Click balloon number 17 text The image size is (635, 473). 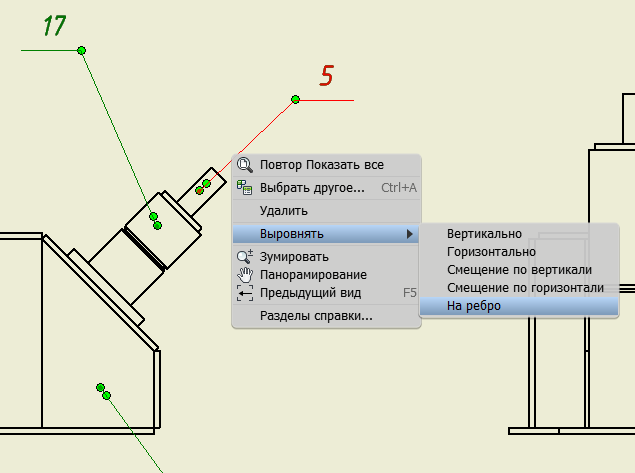(x=54, y=26)
